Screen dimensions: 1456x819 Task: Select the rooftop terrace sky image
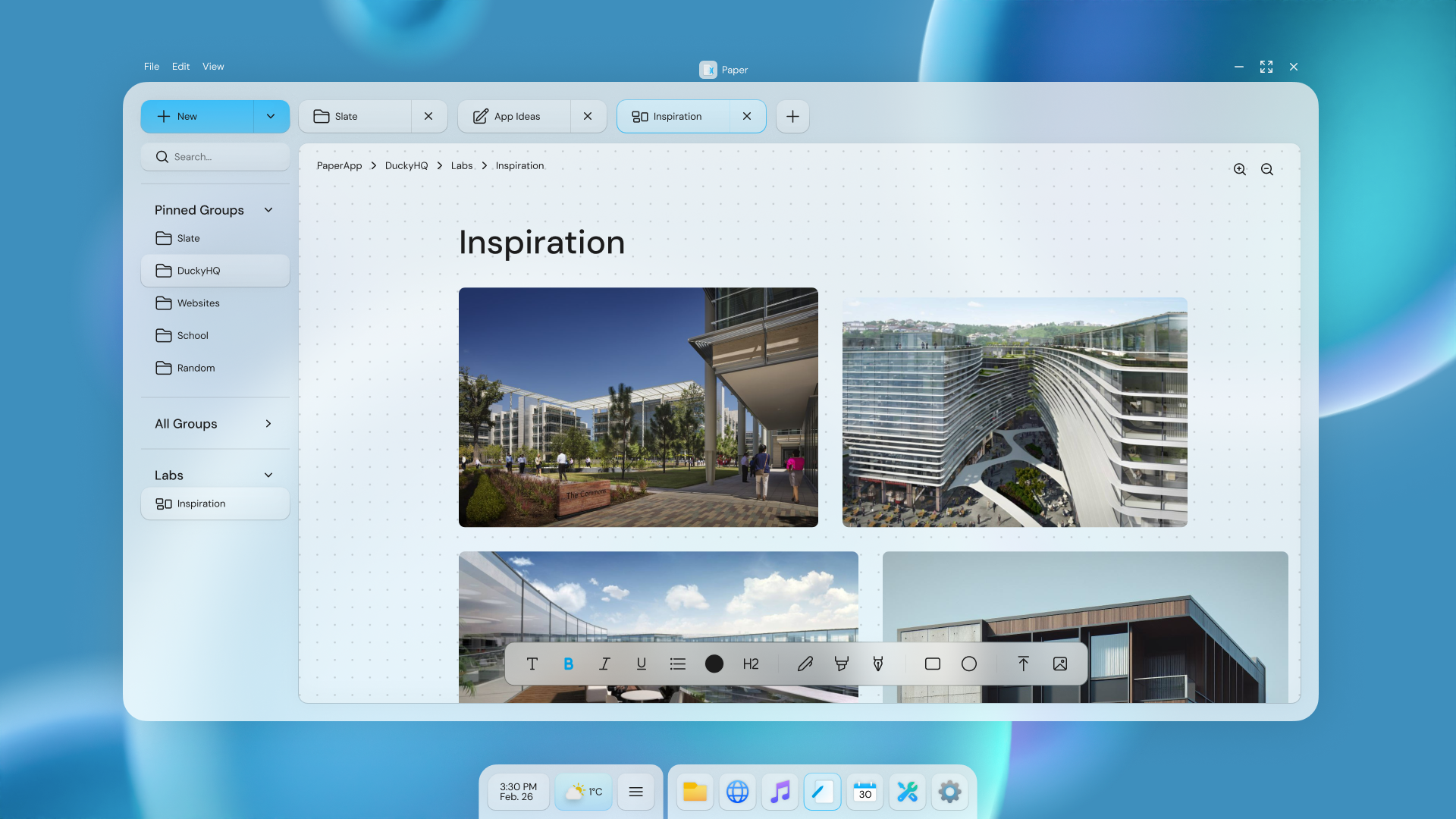point(658,596)
